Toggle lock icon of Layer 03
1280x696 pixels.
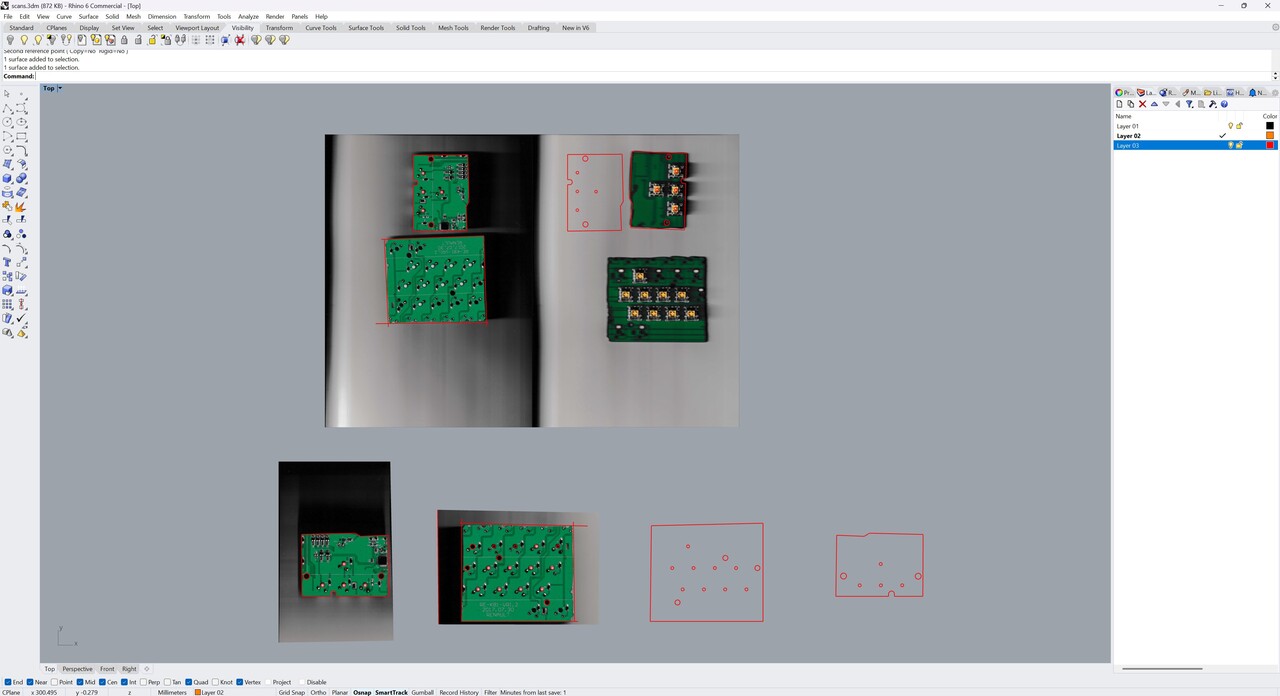click(1239, 145)
